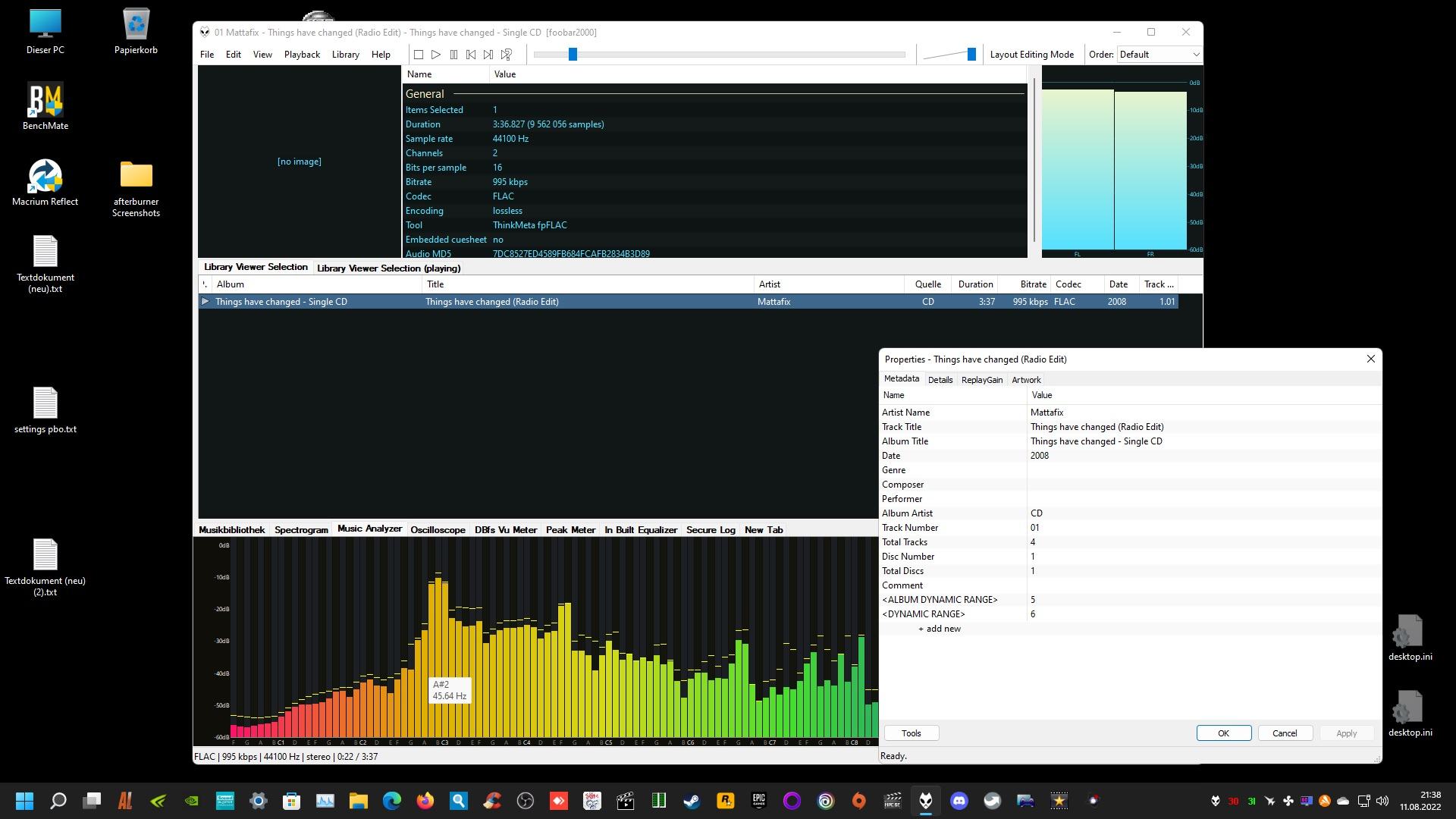Open Microsoft Edge from taskbar
This screenshot has width=1456, height=819.
392,801
